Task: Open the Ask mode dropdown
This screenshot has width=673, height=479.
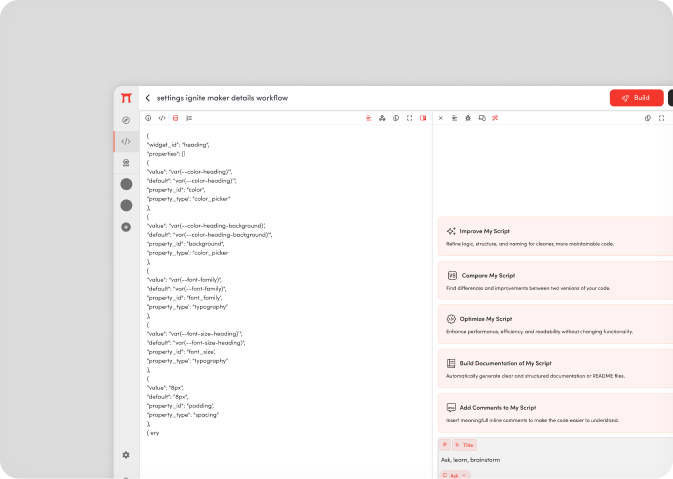Action: pos(455,475)
